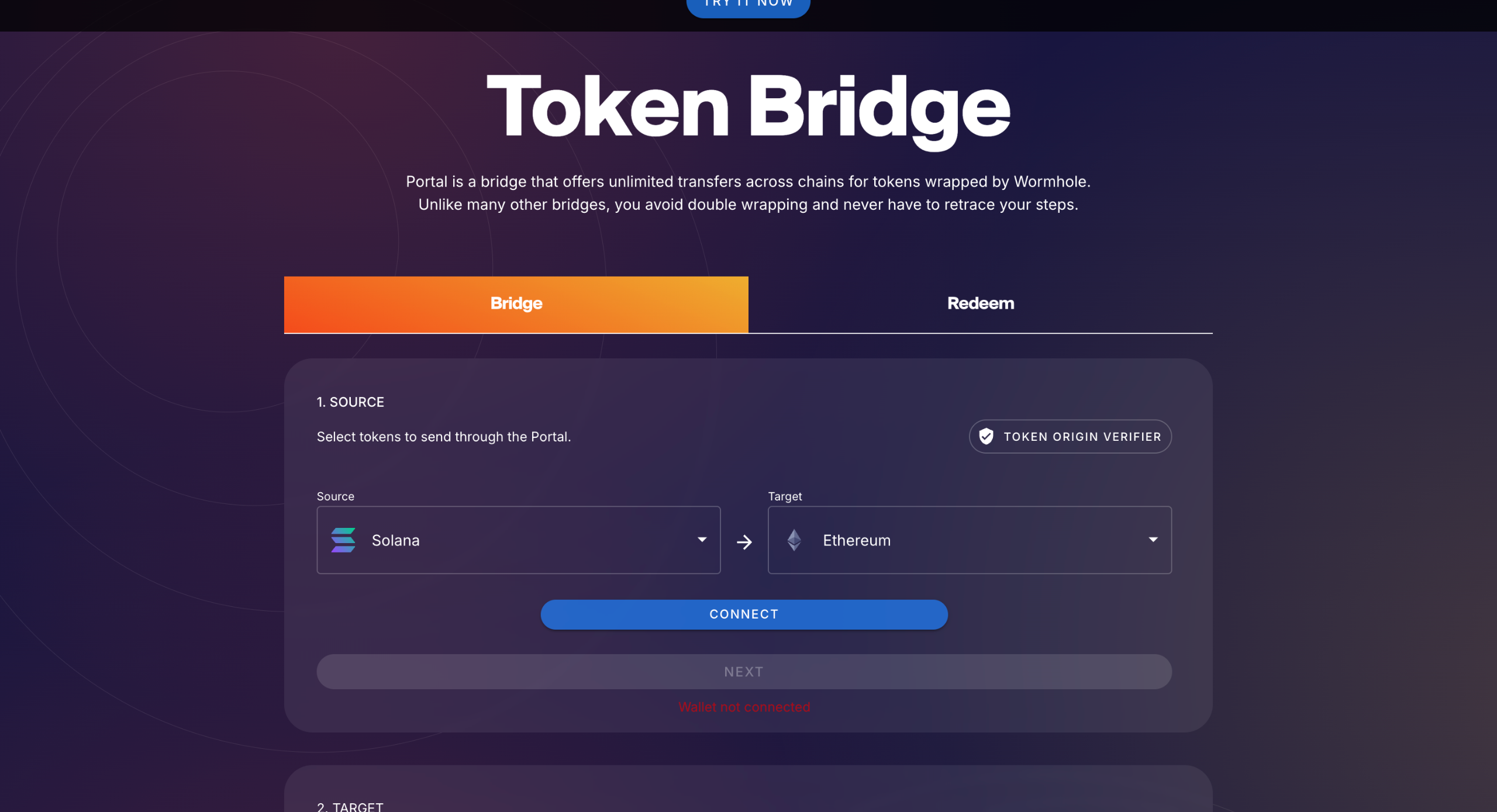Screen dimensions: 1497x812
Task: Open the Redeem tab
Action: coord(980,304)
